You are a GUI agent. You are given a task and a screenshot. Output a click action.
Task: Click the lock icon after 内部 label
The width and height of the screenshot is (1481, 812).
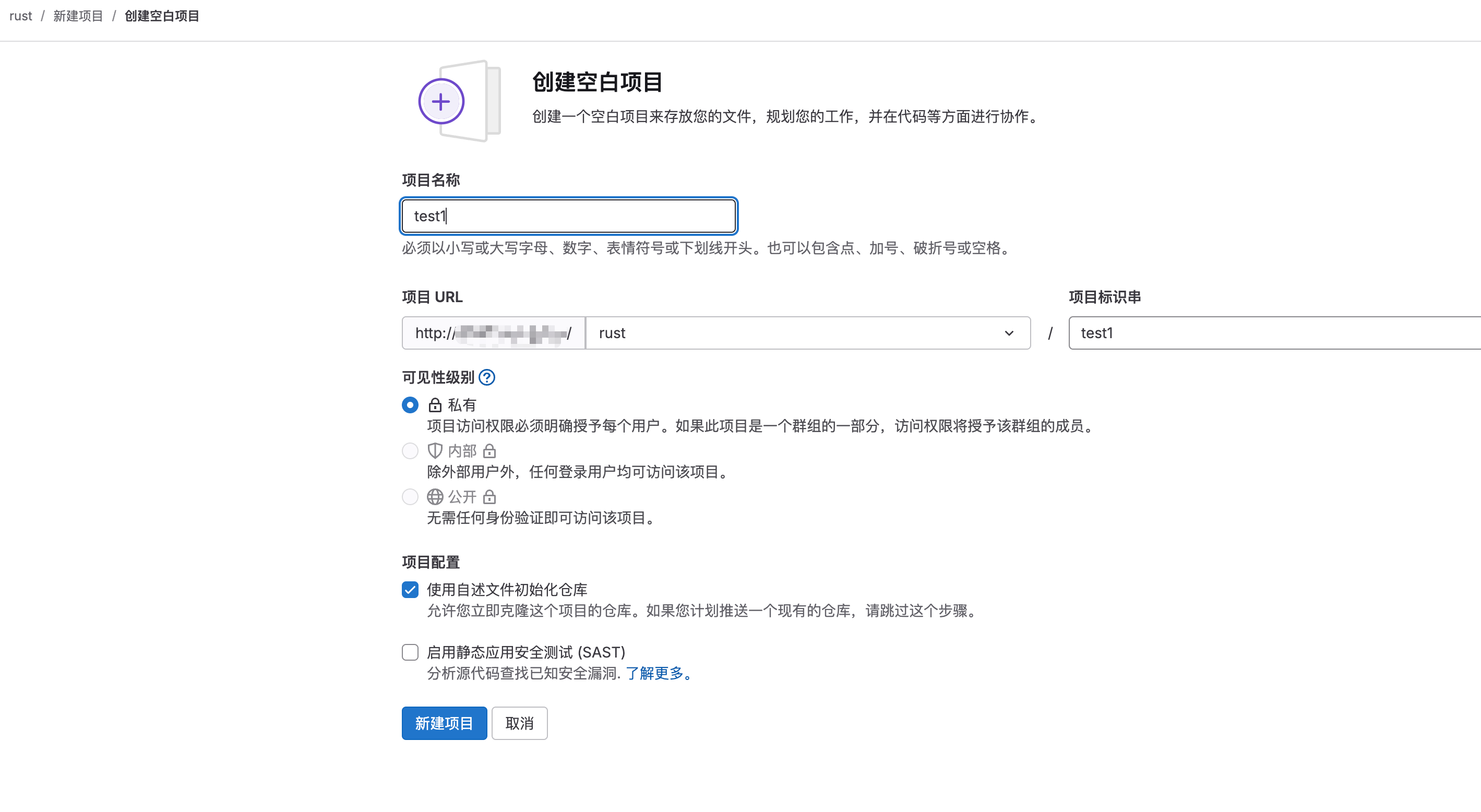489,451
